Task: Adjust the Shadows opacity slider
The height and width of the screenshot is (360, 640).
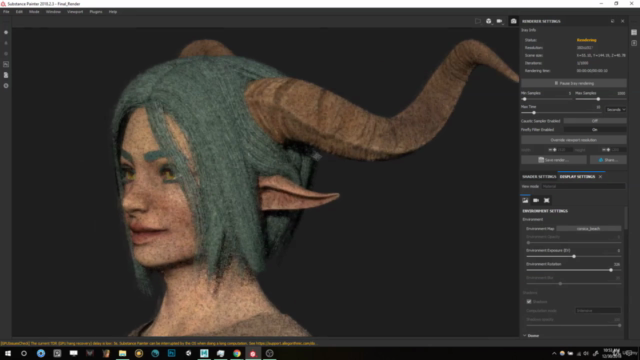Action: pos(573,325)
